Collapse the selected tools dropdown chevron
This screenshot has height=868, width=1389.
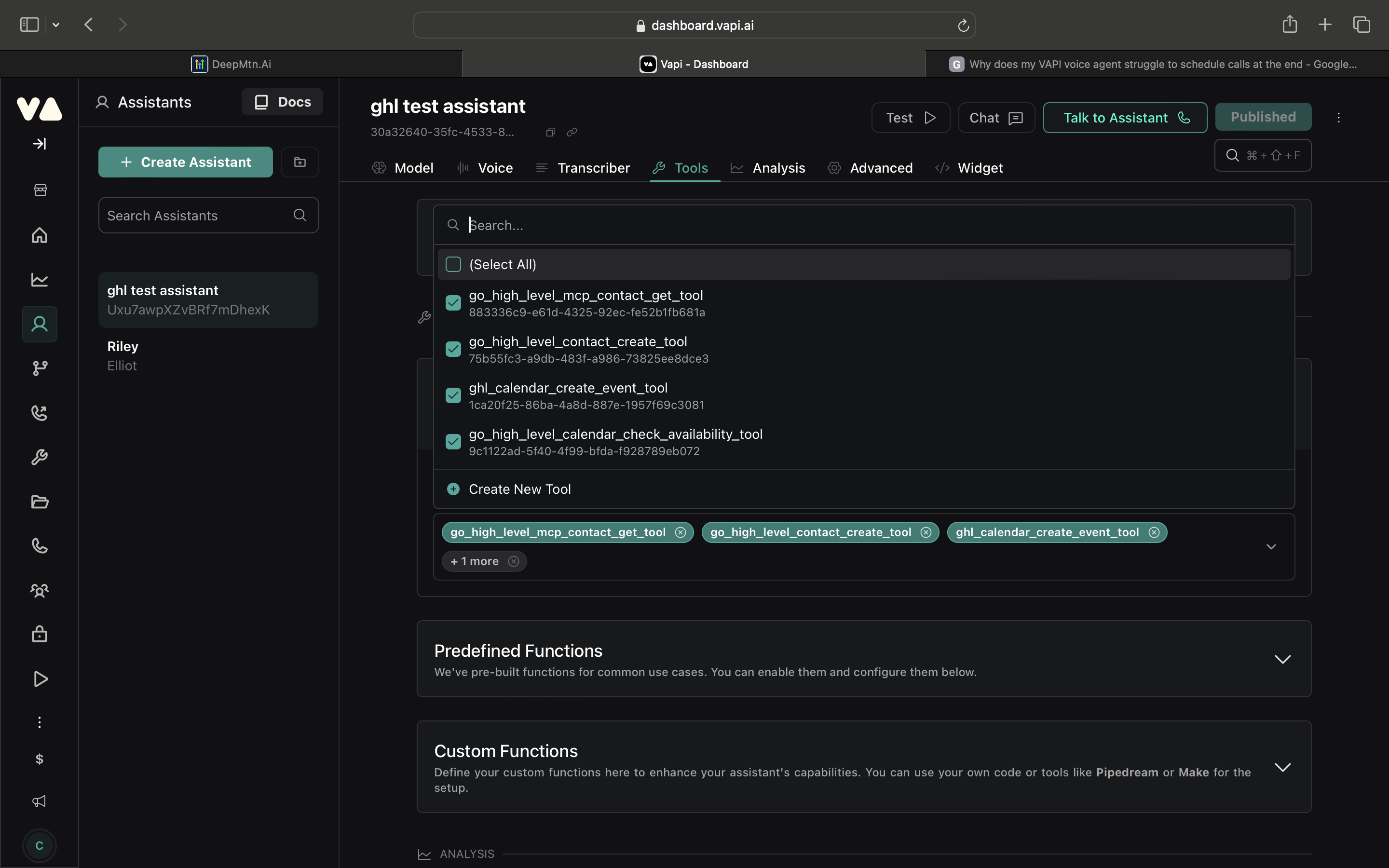(x=1271, y=546)
